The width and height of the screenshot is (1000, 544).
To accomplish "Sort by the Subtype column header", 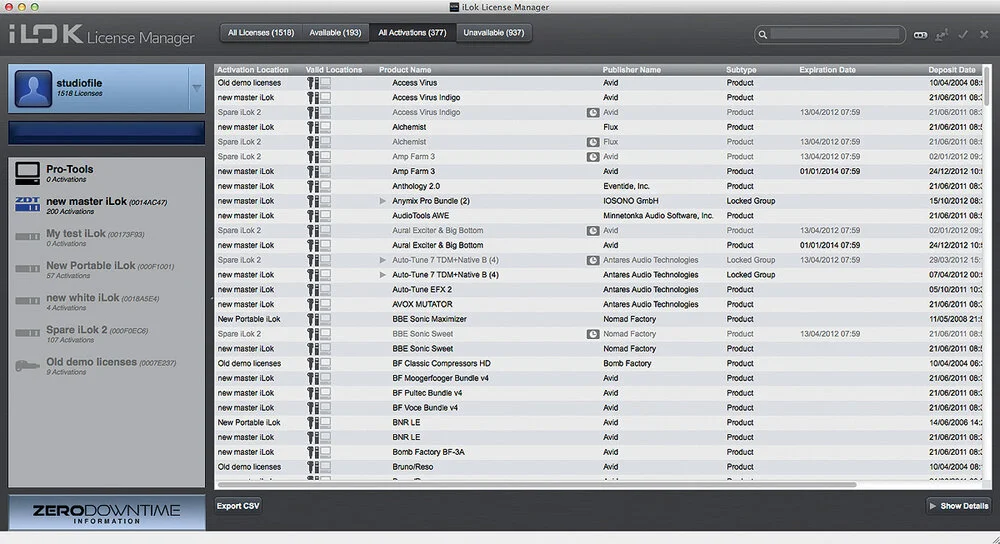I will pyautogui.click(x=740, y=70).
